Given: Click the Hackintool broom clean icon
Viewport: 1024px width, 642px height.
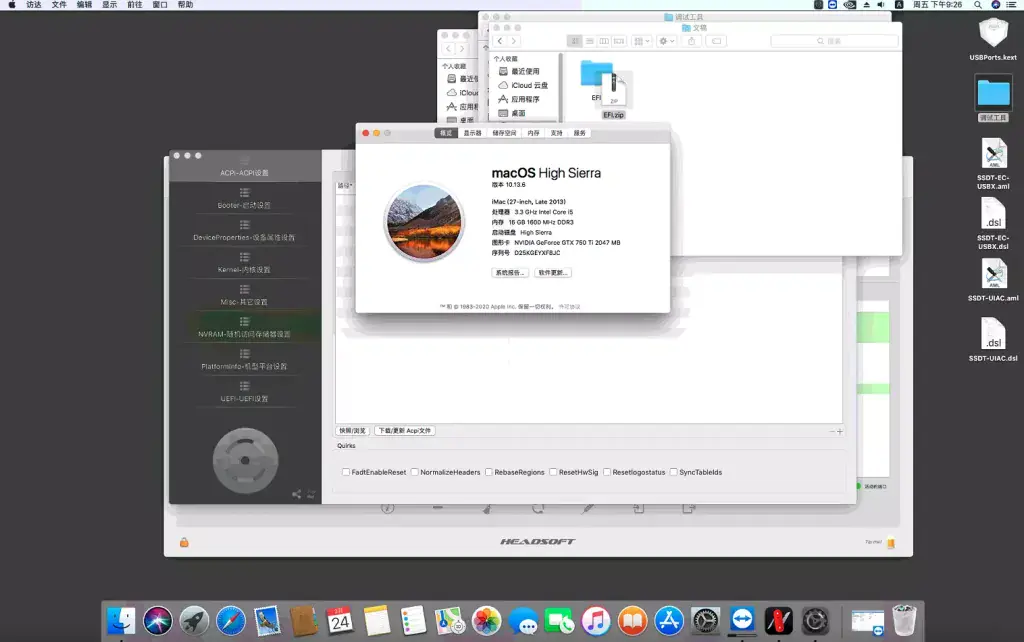Looking at the screenshot, I should [487, 508].
